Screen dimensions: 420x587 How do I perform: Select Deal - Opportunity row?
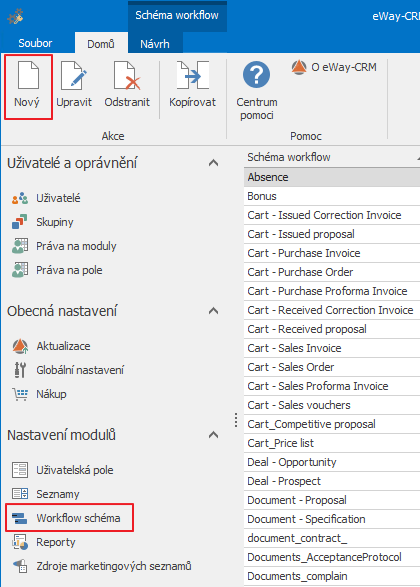click(332, 462)
